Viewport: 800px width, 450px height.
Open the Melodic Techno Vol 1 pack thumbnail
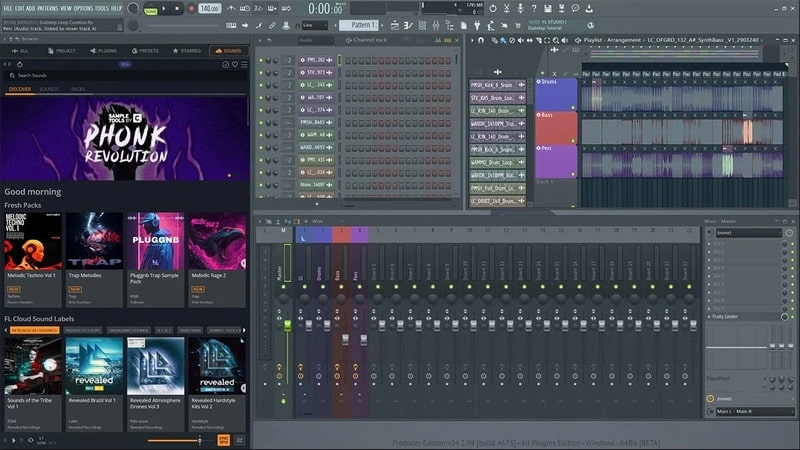point(33,241)
